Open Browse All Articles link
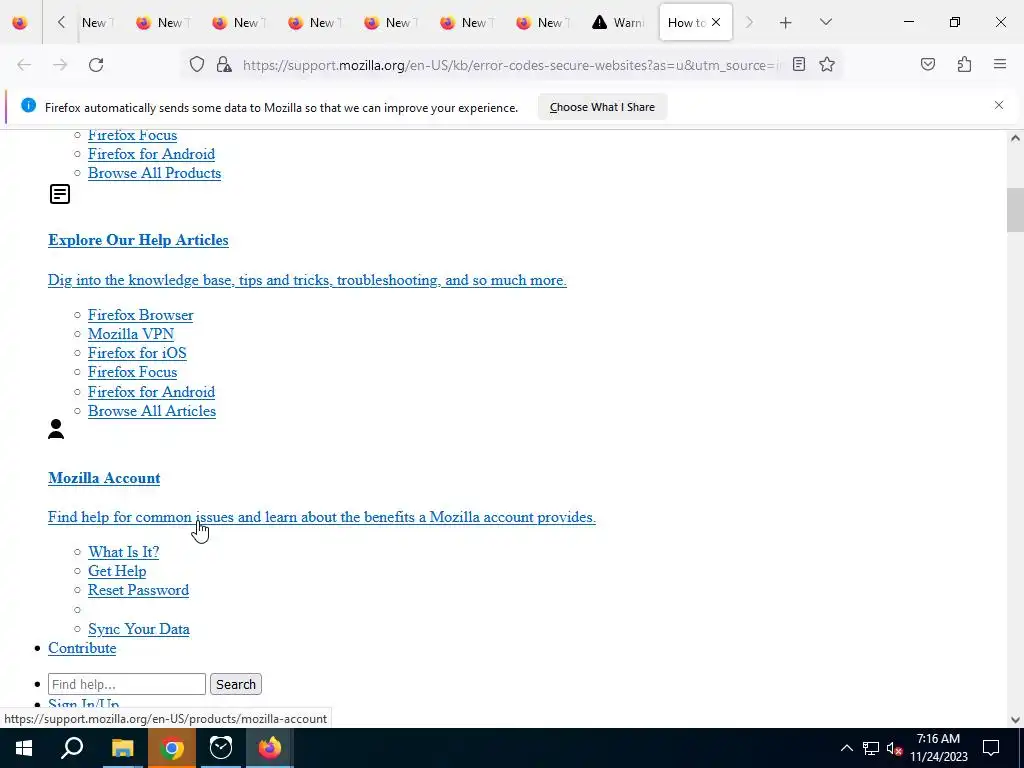 point(152,411)
